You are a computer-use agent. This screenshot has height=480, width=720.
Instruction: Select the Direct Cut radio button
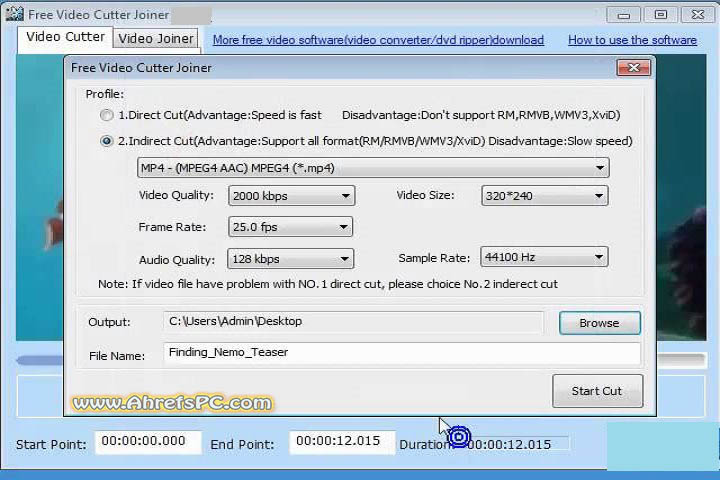click(107, 115)
